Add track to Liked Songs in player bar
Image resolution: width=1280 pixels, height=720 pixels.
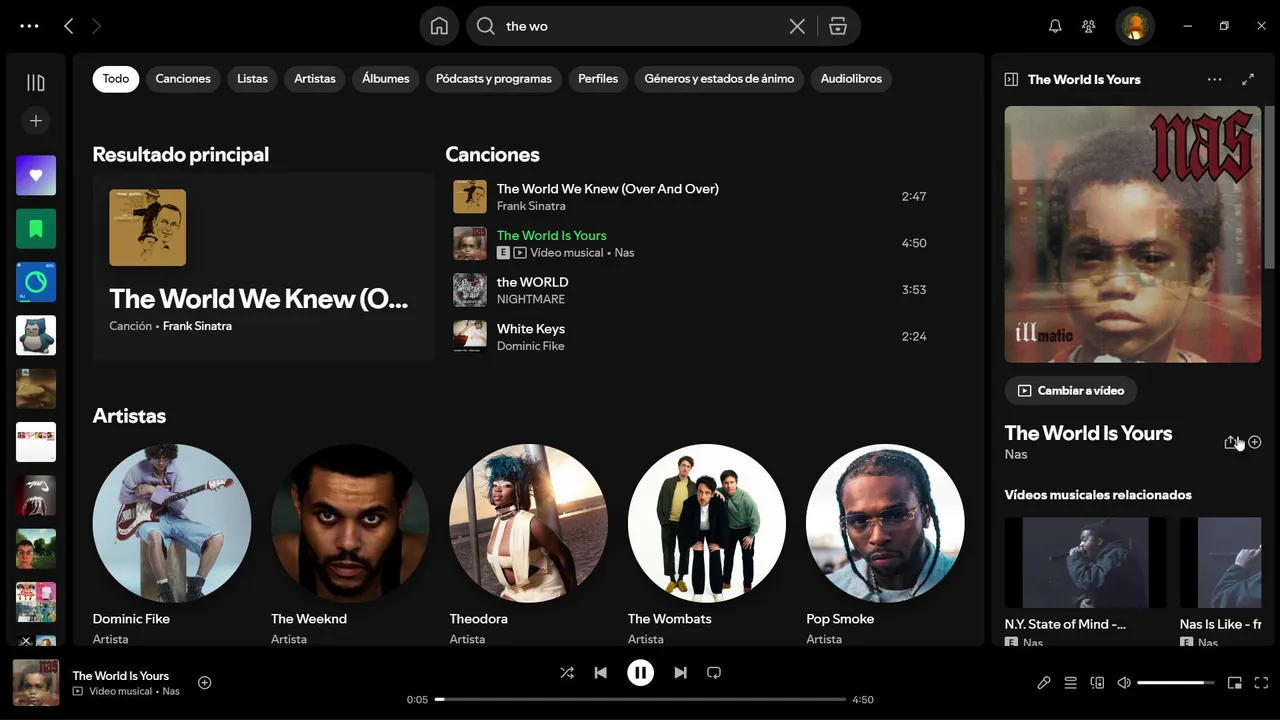[x=205, y=683]
